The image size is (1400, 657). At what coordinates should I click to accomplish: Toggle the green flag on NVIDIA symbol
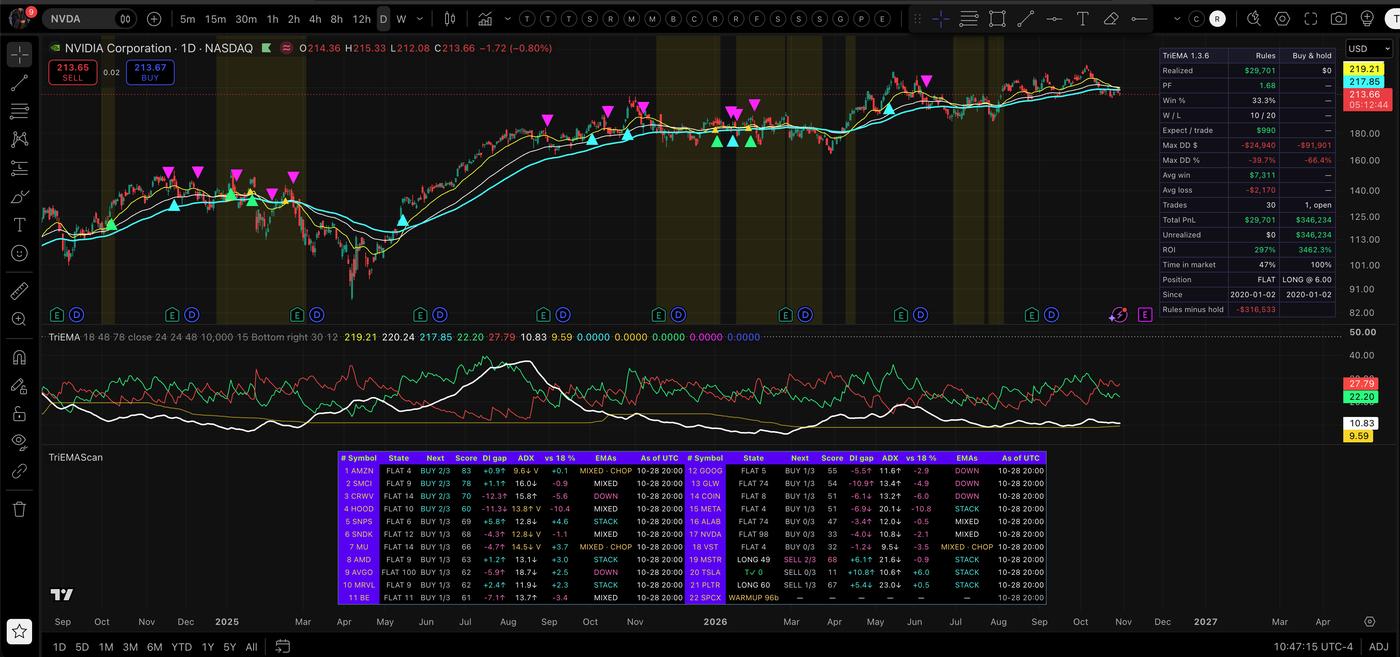[265, 48]
